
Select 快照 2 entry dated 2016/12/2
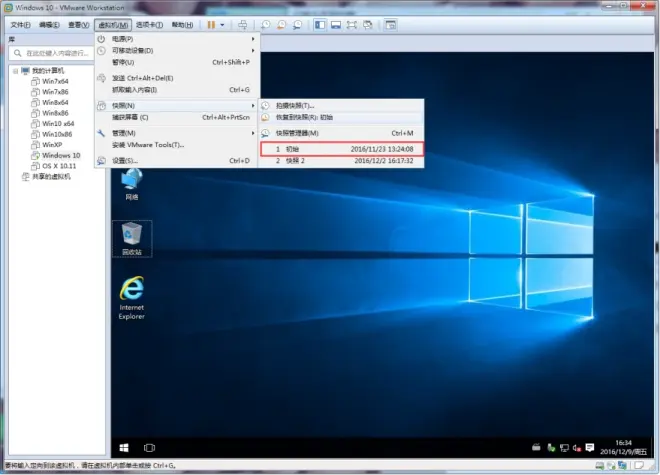click(x=341, y=161)
